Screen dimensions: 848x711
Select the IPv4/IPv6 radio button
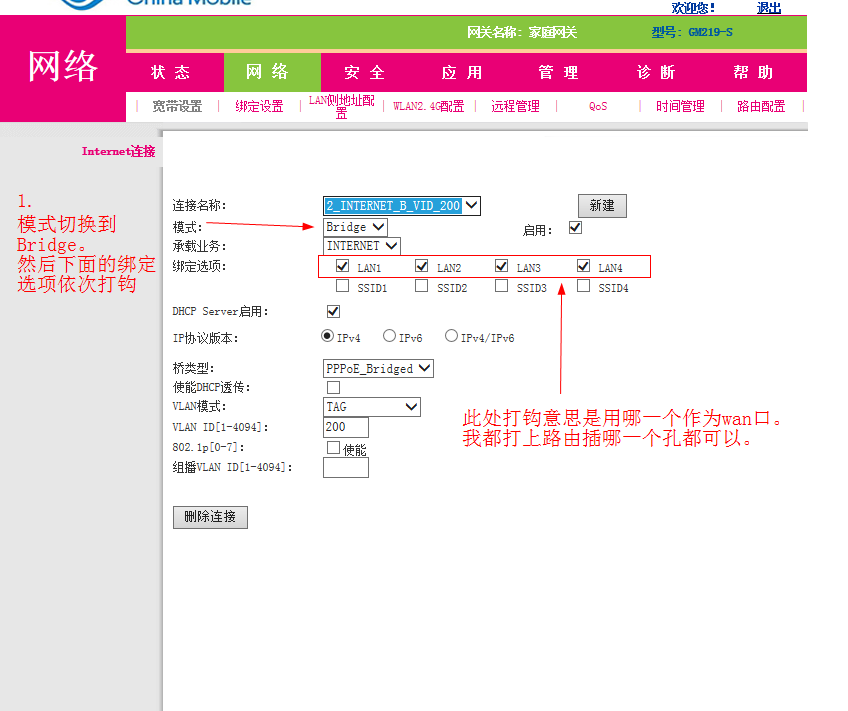(x=451, y=336)
